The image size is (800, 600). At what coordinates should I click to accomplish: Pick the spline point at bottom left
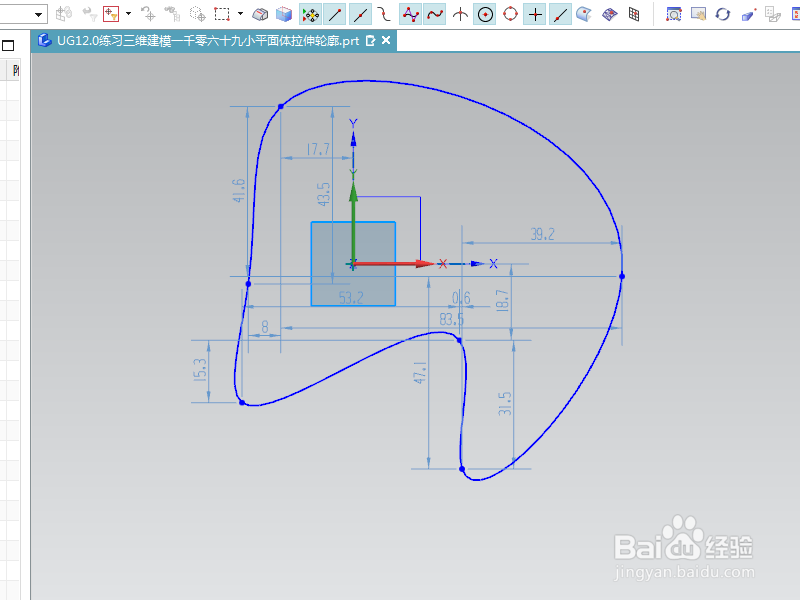(x=242, y=403)
